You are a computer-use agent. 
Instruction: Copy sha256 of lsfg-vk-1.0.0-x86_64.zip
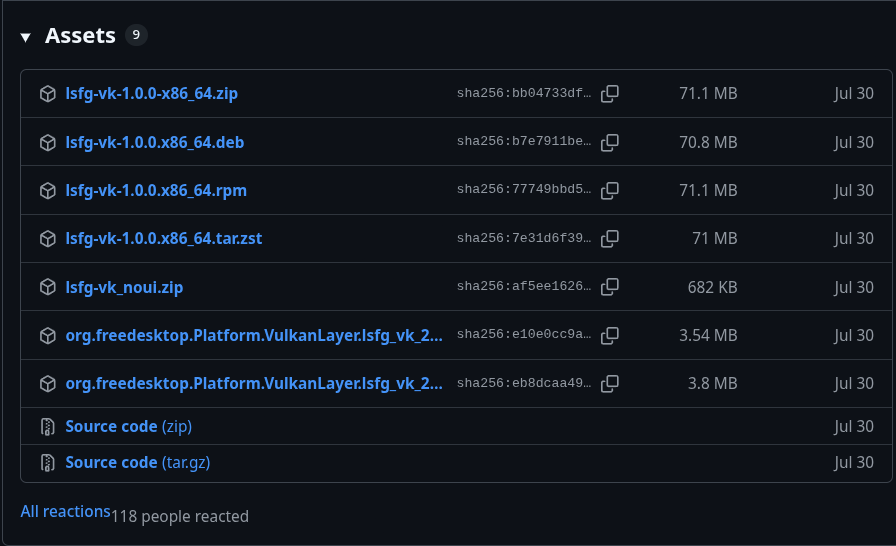click(x=610, y=94)
